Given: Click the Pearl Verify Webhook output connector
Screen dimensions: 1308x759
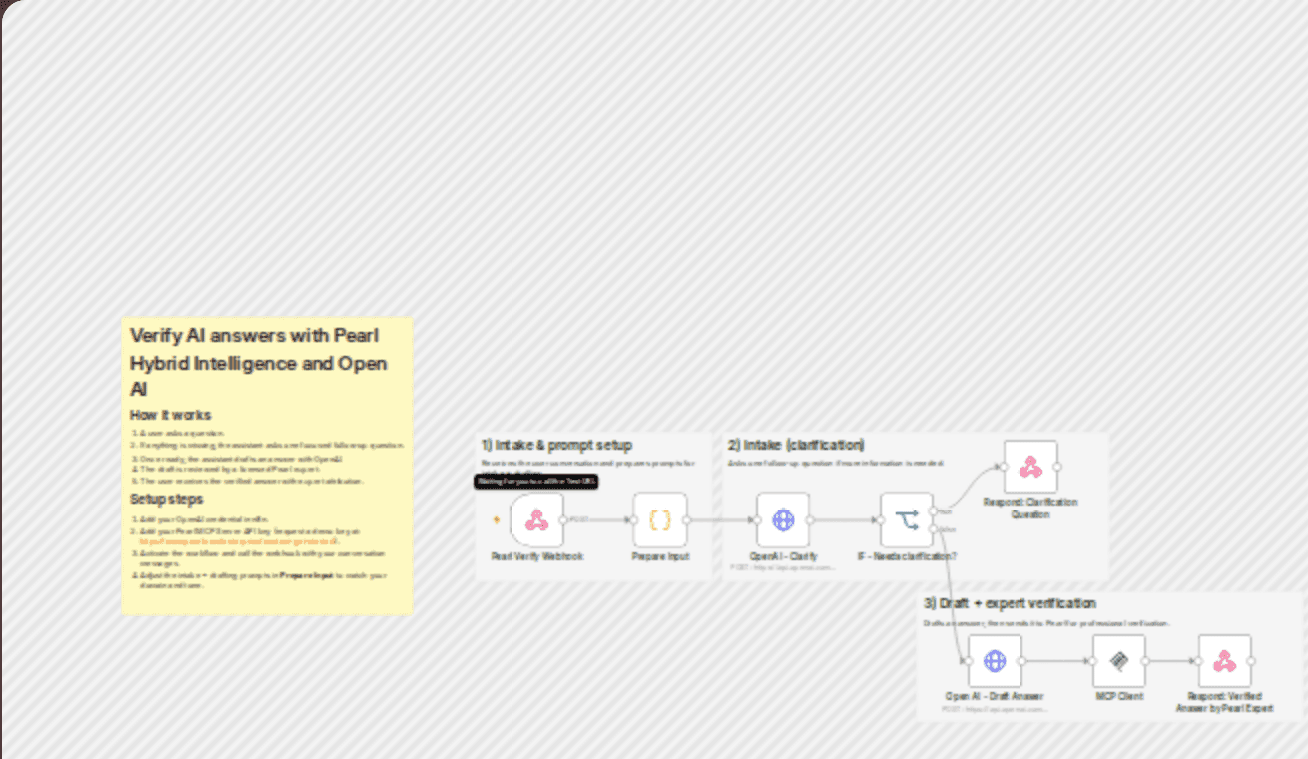Looking at the screenshot, I should coord(564,520).
